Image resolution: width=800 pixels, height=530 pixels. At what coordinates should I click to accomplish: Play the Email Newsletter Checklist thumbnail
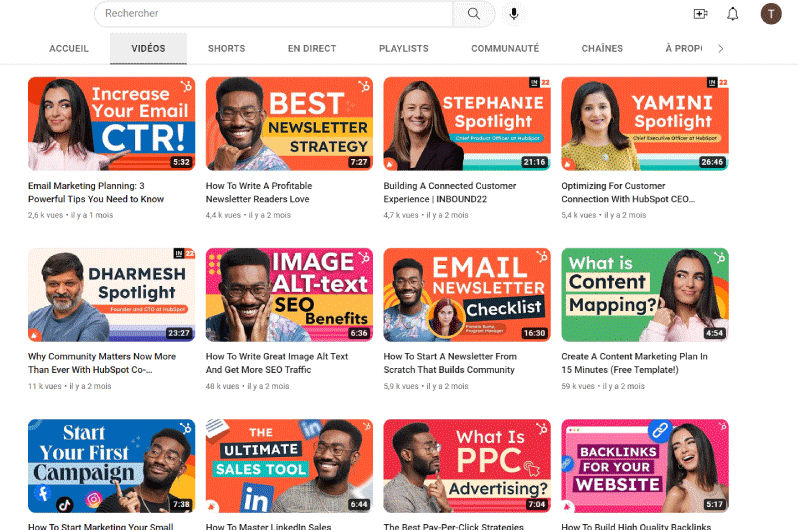pyautogui.click(x=467, y=295)
